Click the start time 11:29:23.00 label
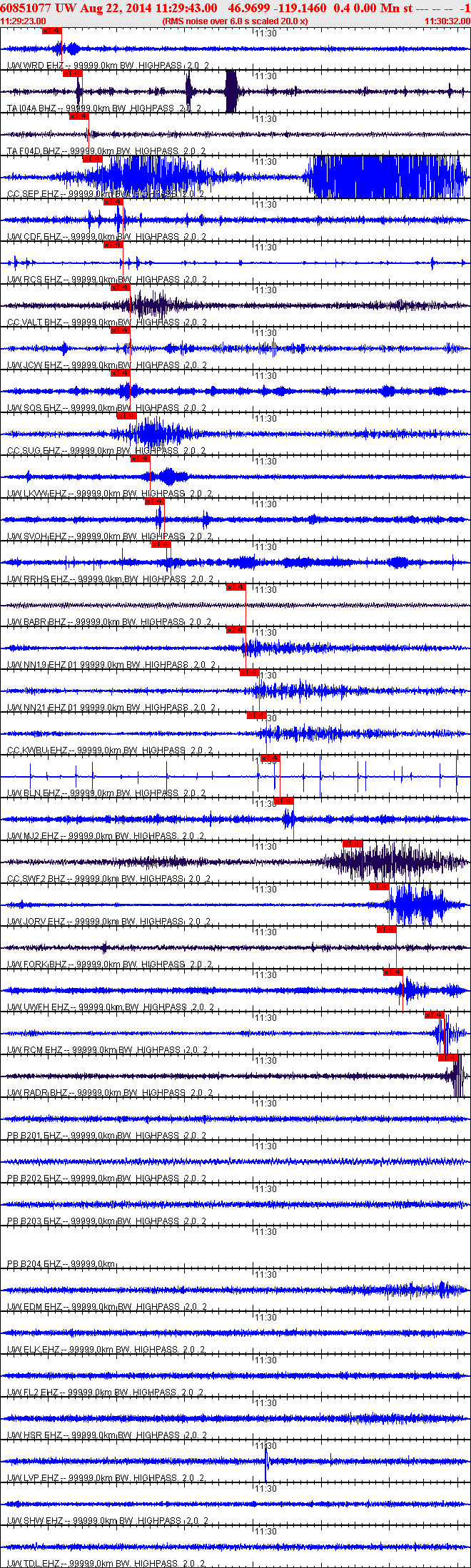This screenshot has width=471, height=1568. [x=24, y=21]
